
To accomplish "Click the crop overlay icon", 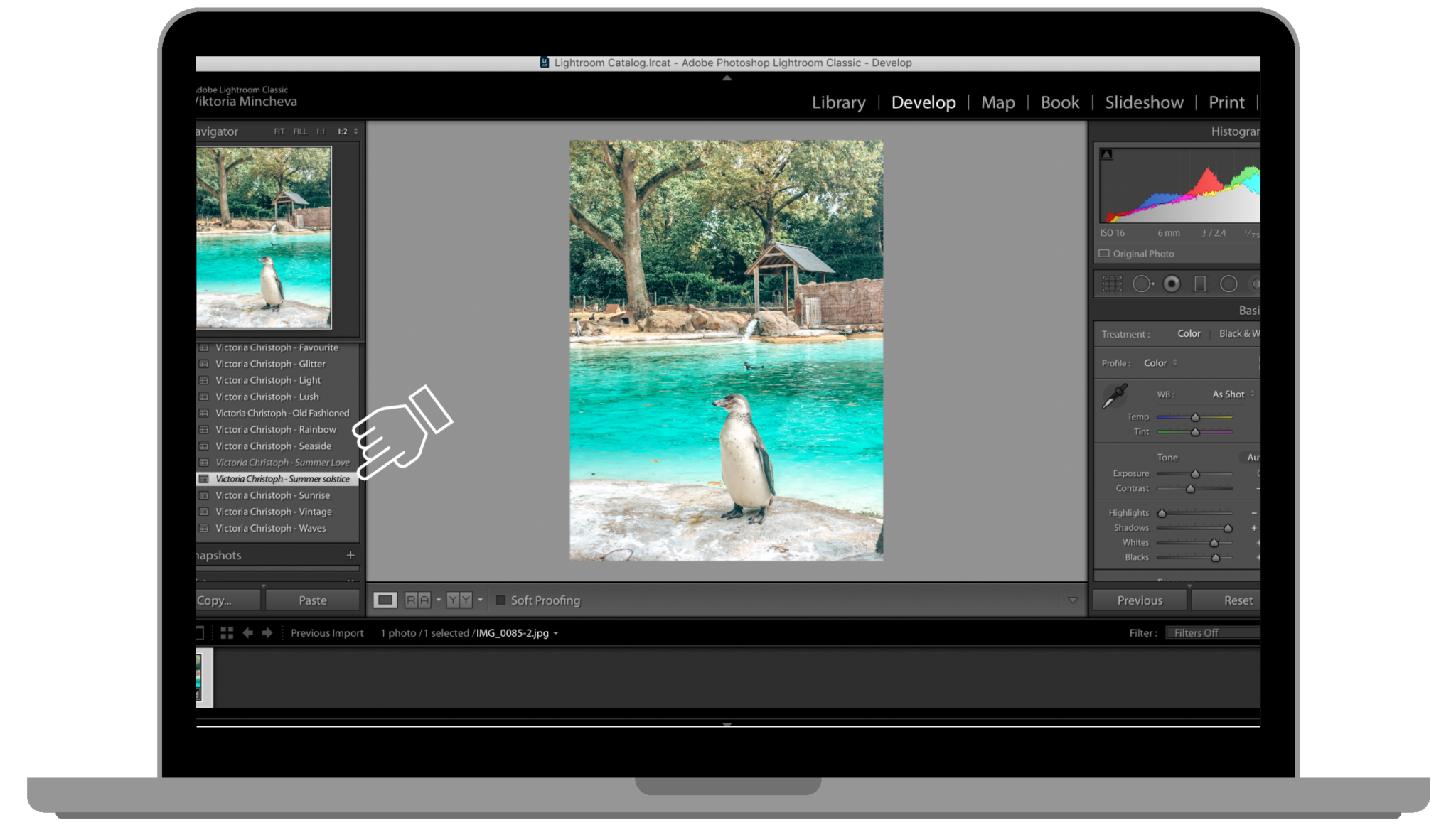I will pos(1112,284).
